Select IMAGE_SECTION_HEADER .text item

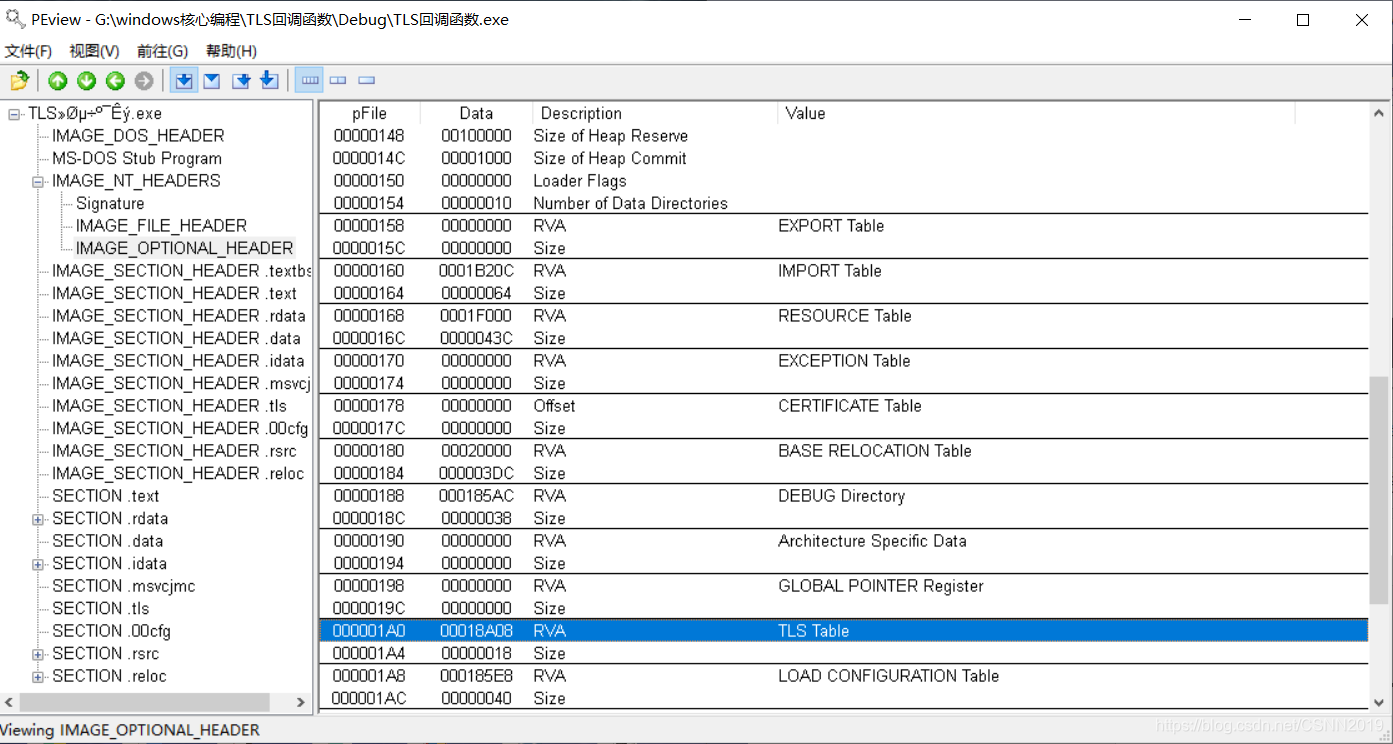[174, 293]
